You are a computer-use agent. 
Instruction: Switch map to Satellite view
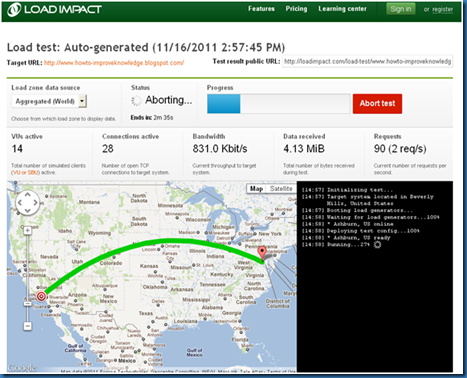[x=281, y=189]
